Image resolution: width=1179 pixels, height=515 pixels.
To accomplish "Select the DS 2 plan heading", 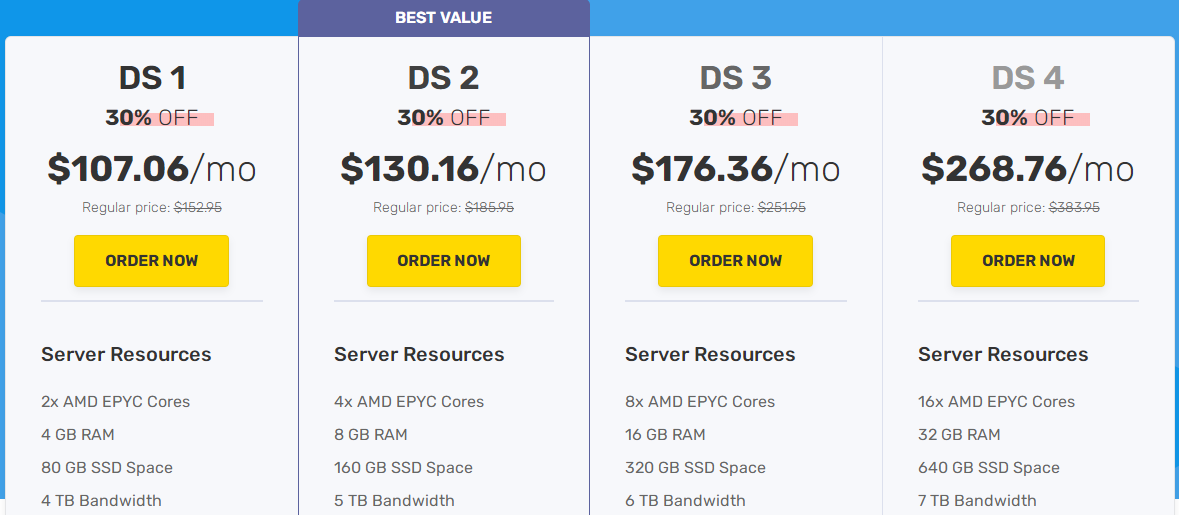I will (443, 78).
